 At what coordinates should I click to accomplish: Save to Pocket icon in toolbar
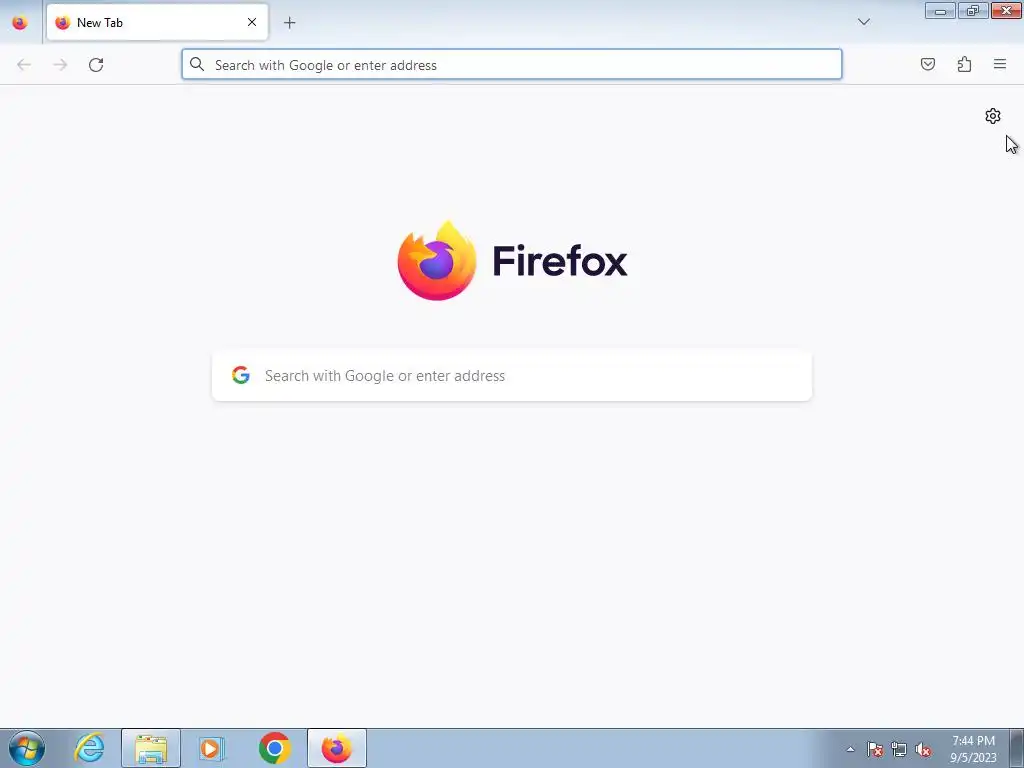[928, 64]
